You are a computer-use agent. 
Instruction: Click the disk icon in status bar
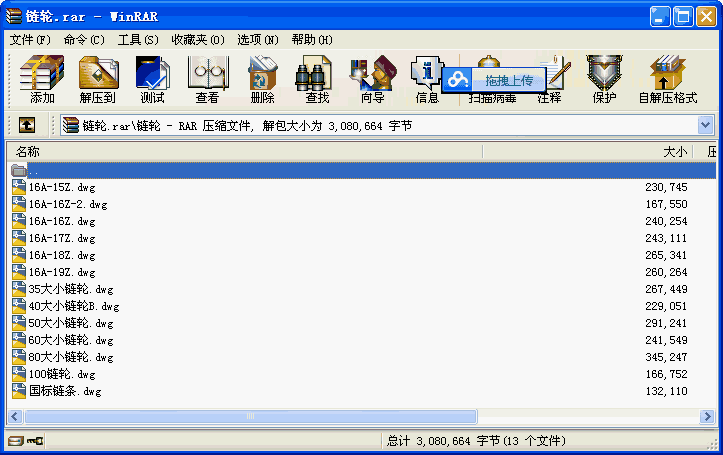point(15,441)
